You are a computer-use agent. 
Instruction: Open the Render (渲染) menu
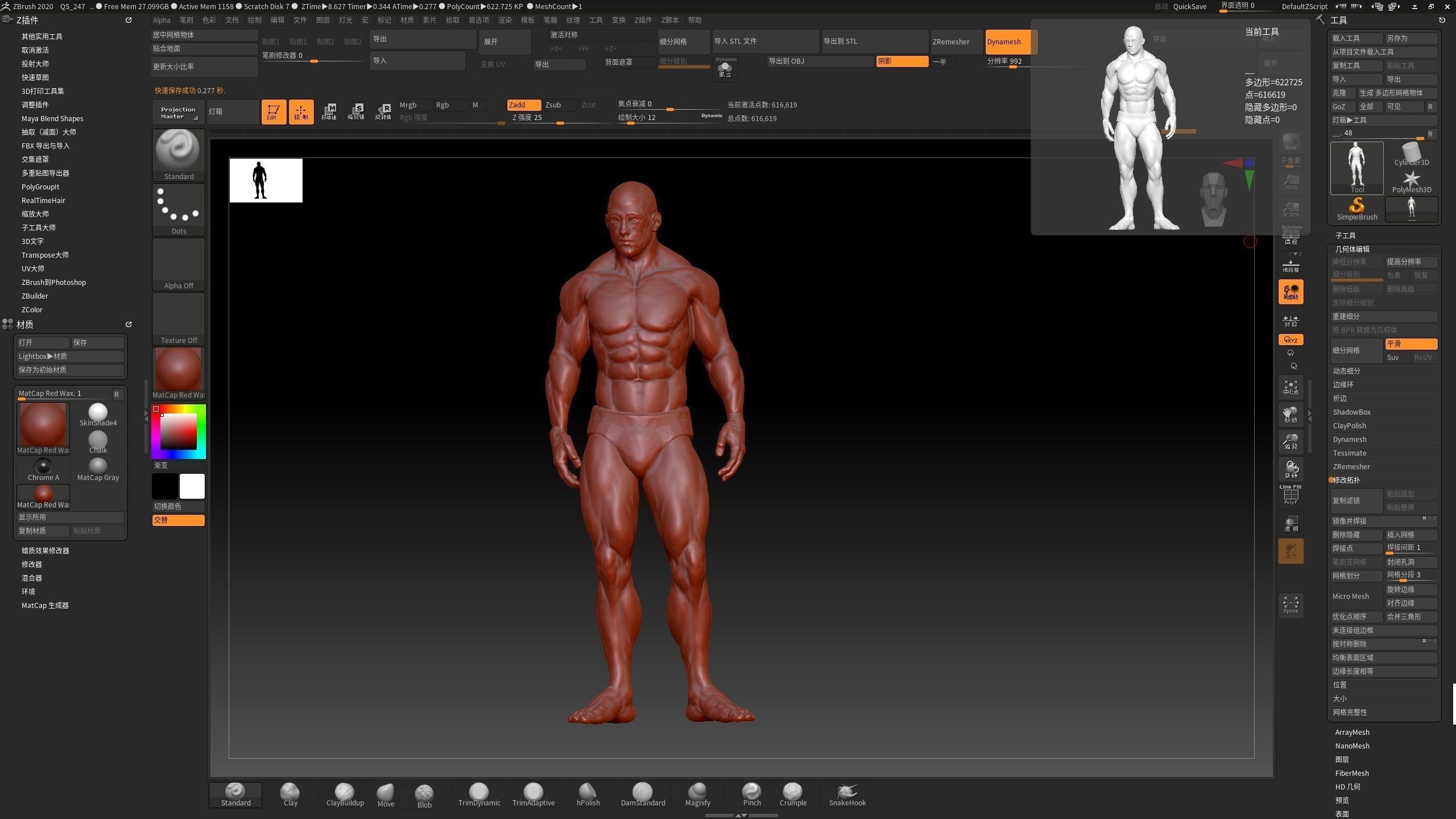click(504, 20)
